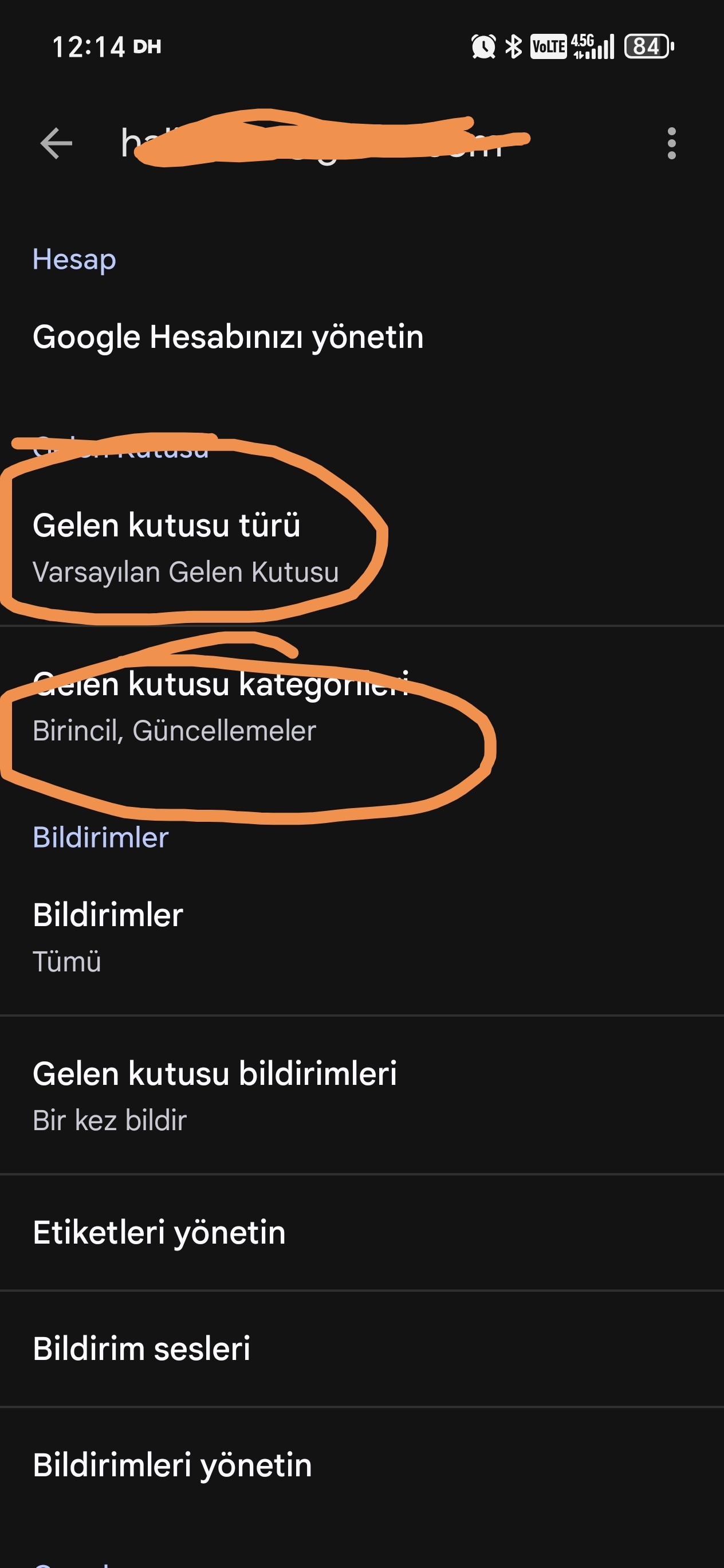Tap the back arrow icon
Viewport: 724px width, 1568px height.
click(56, 144)
